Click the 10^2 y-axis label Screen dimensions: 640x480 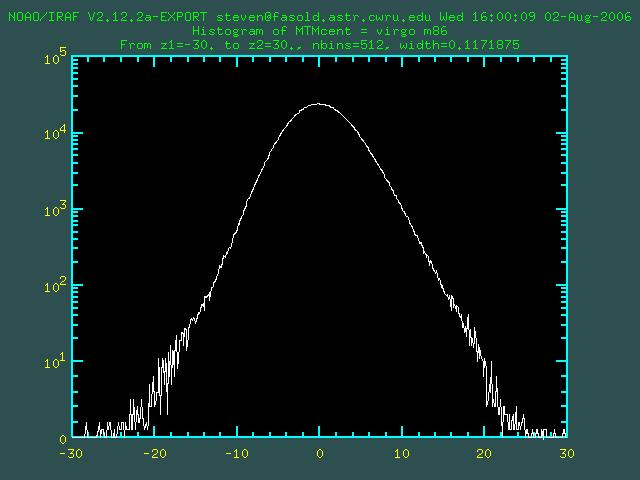tap(55, 285)
